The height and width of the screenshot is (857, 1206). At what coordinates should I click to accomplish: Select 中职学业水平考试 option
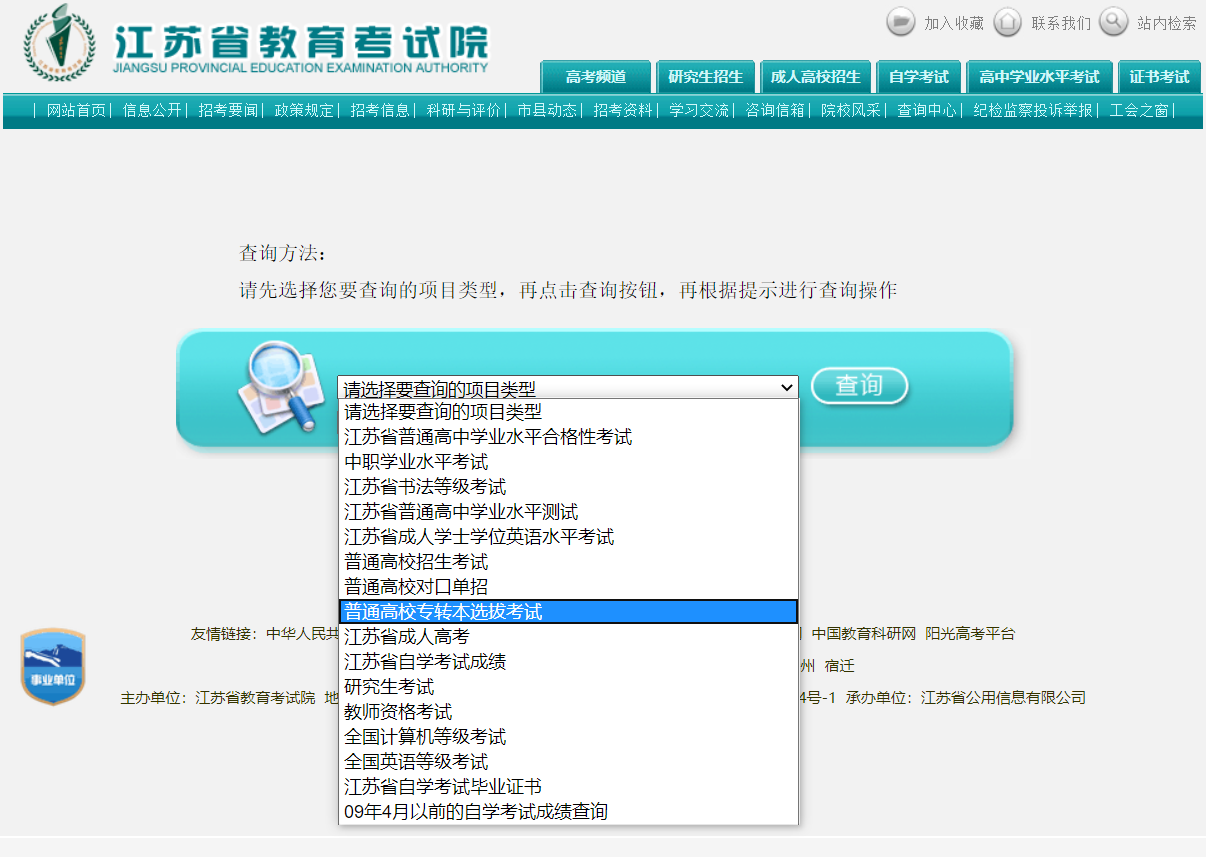(568, 462)
